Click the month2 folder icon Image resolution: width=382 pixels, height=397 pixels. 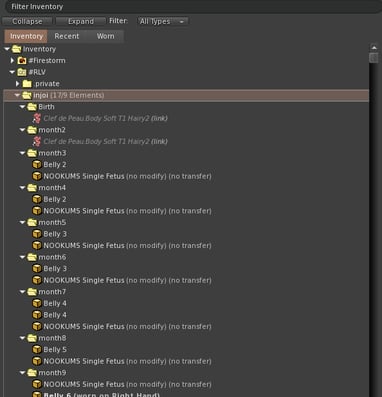pos(32,130)
